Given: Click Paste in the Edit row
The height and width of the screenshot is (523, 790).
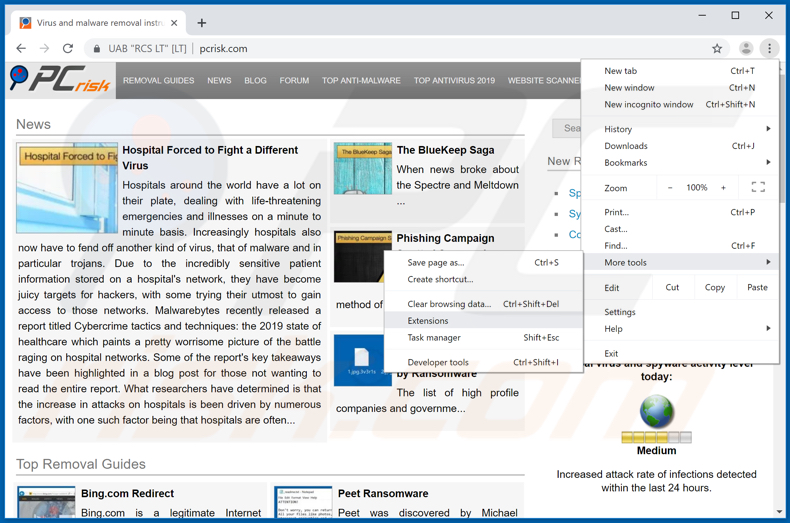Looking at the screenshot, I should coord(757,287).
